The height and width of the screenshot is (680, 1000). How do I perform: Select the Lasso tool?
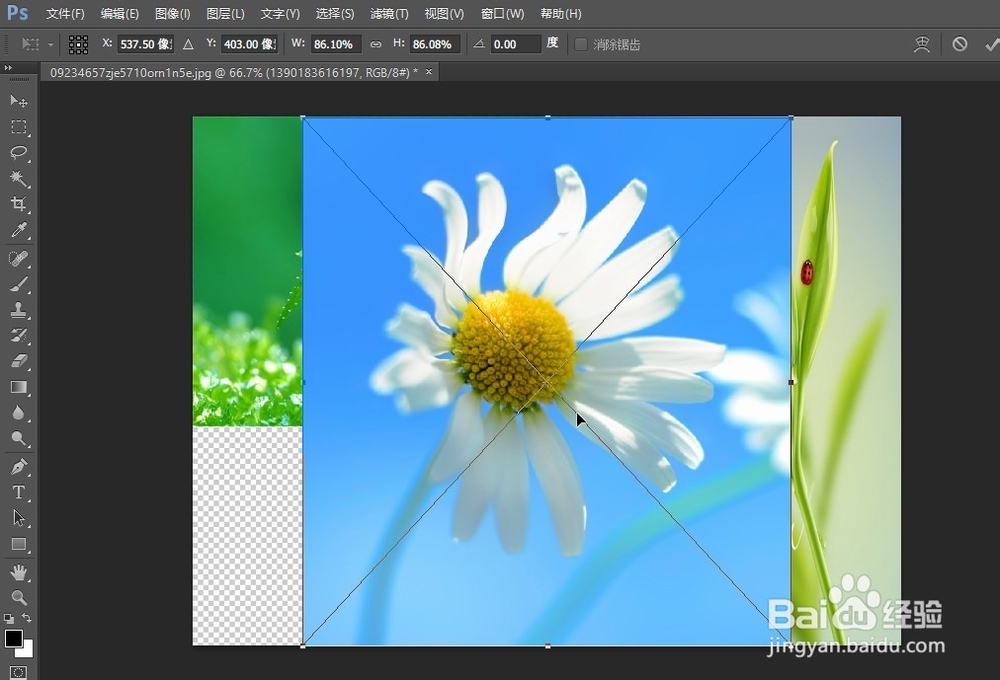[x=18, y=152]
